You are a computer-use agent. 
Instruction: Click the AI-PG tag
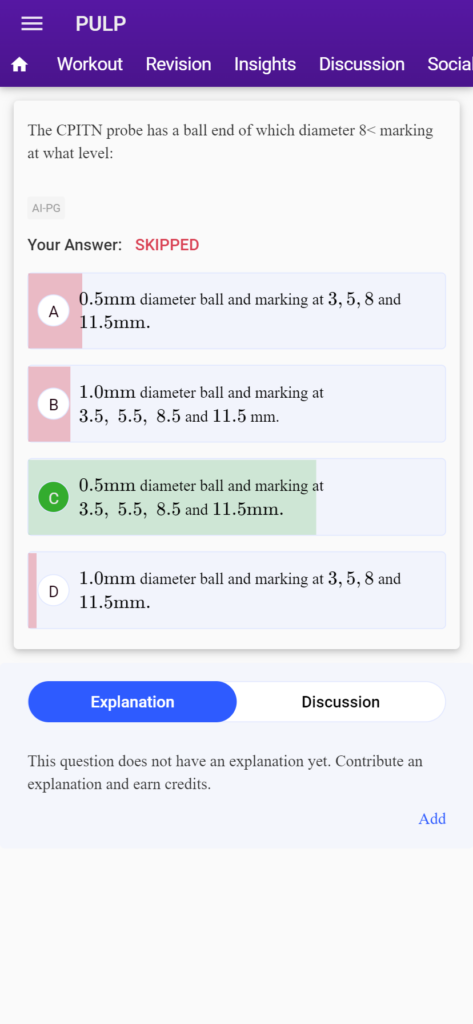tap(46, 209)
